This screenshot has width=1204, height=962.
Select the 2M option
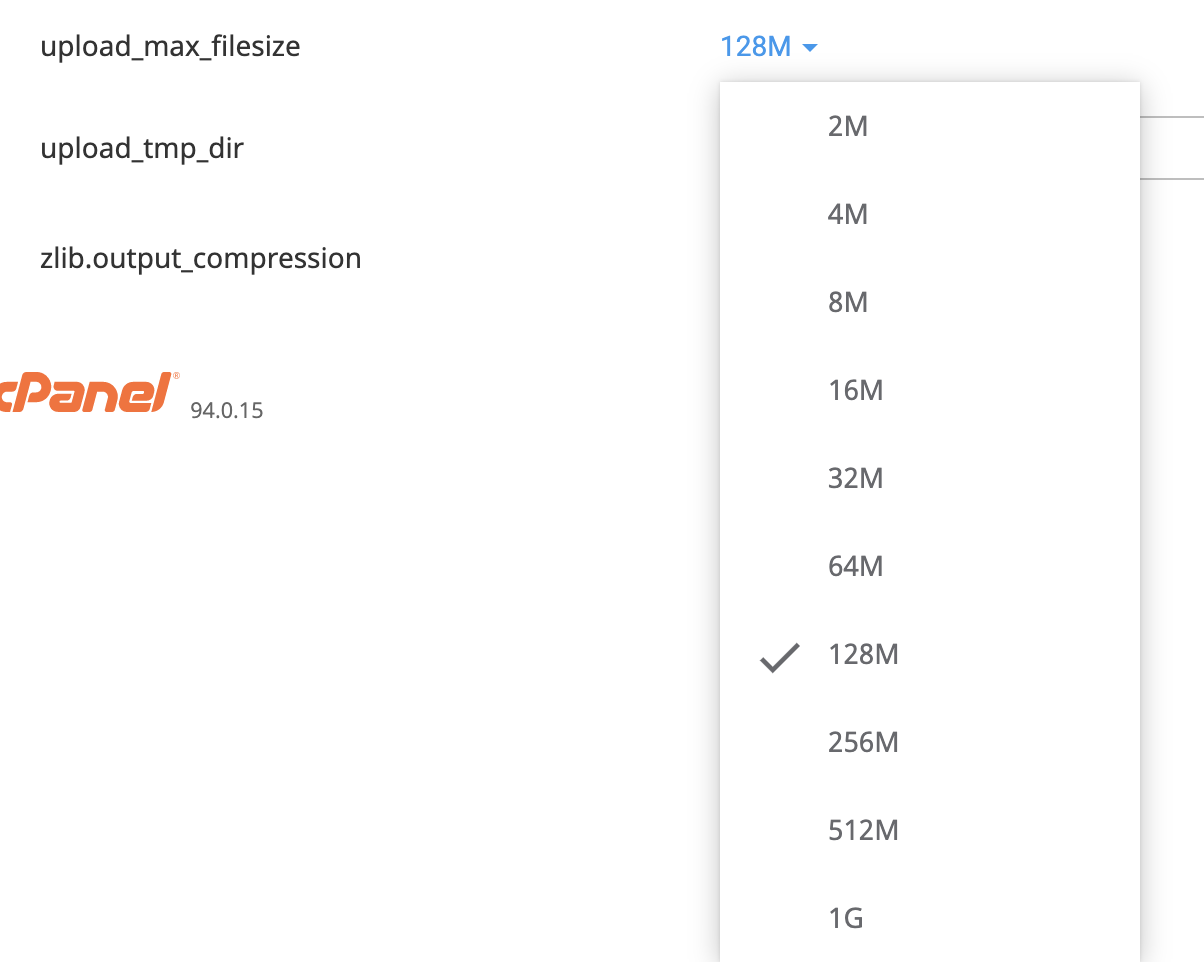point(930,126)
